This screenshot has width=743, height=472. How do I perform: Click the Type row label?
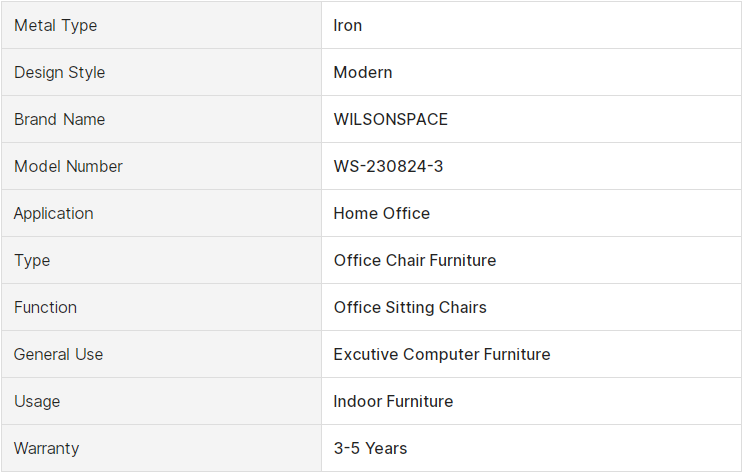pyautogui.click(x=32, y=261)
